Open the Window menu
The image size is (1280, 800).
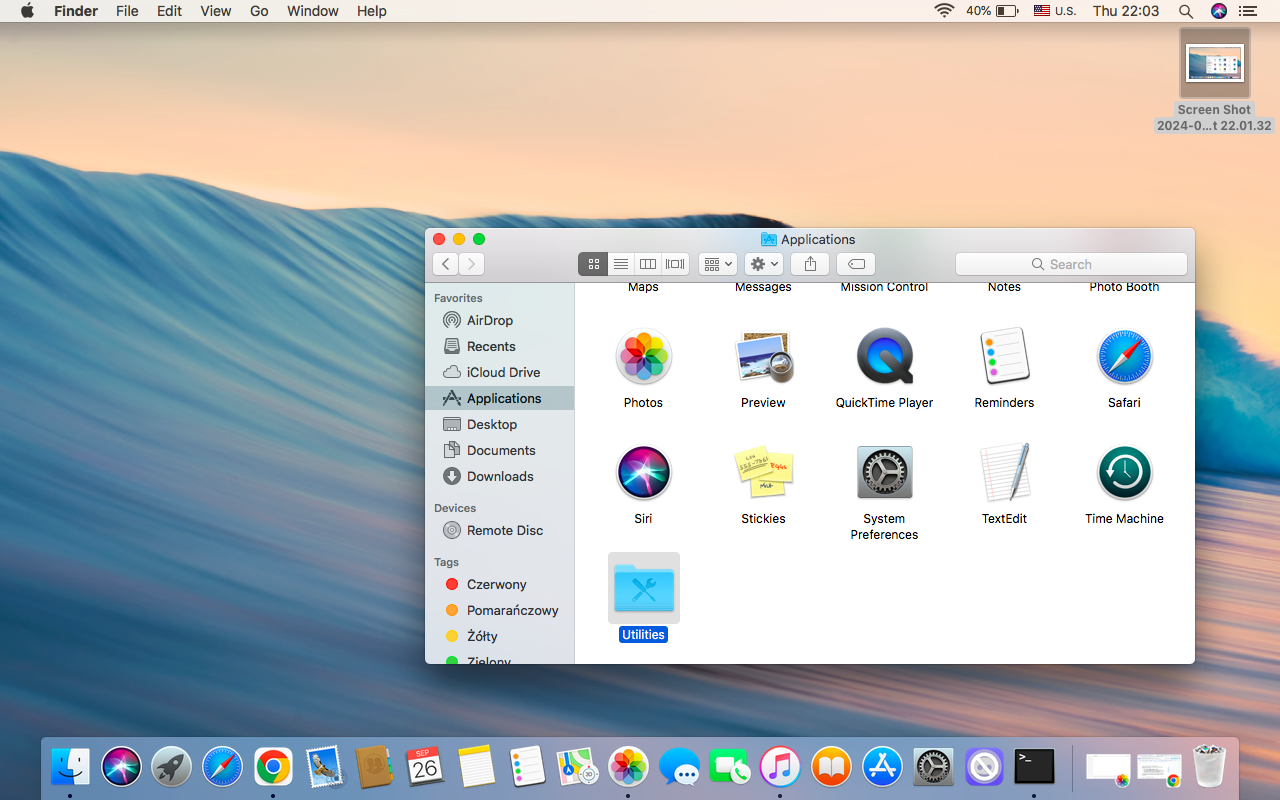(312, 11)
